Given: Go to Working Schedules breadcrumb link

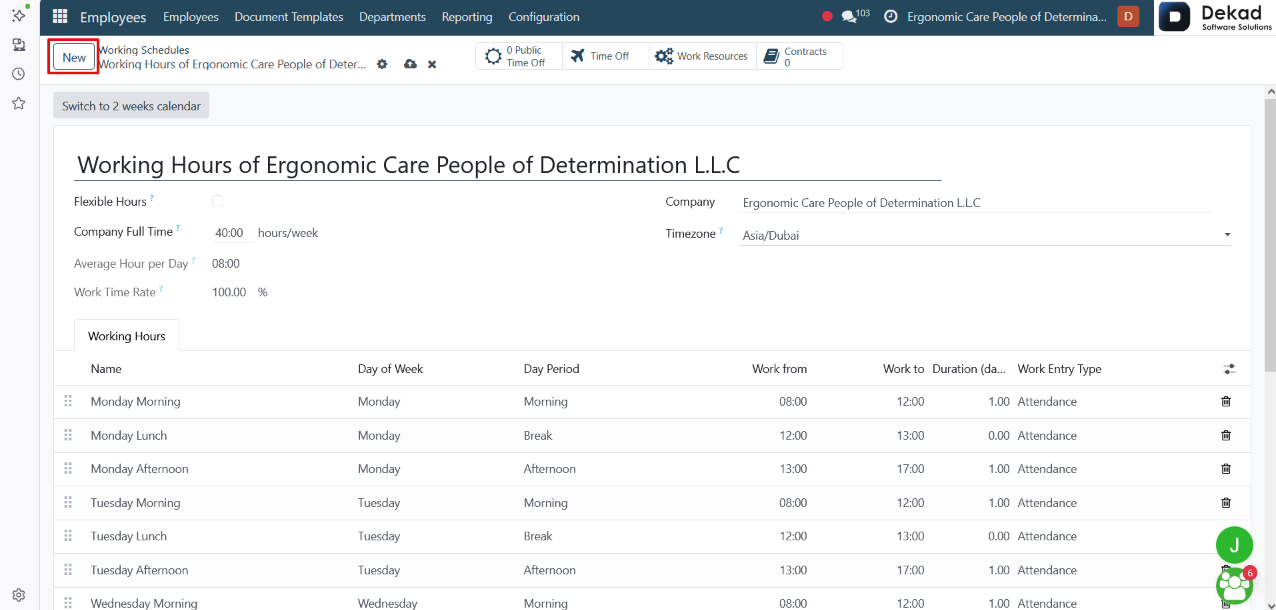Looking at the screenshot, I should (143, 50).
